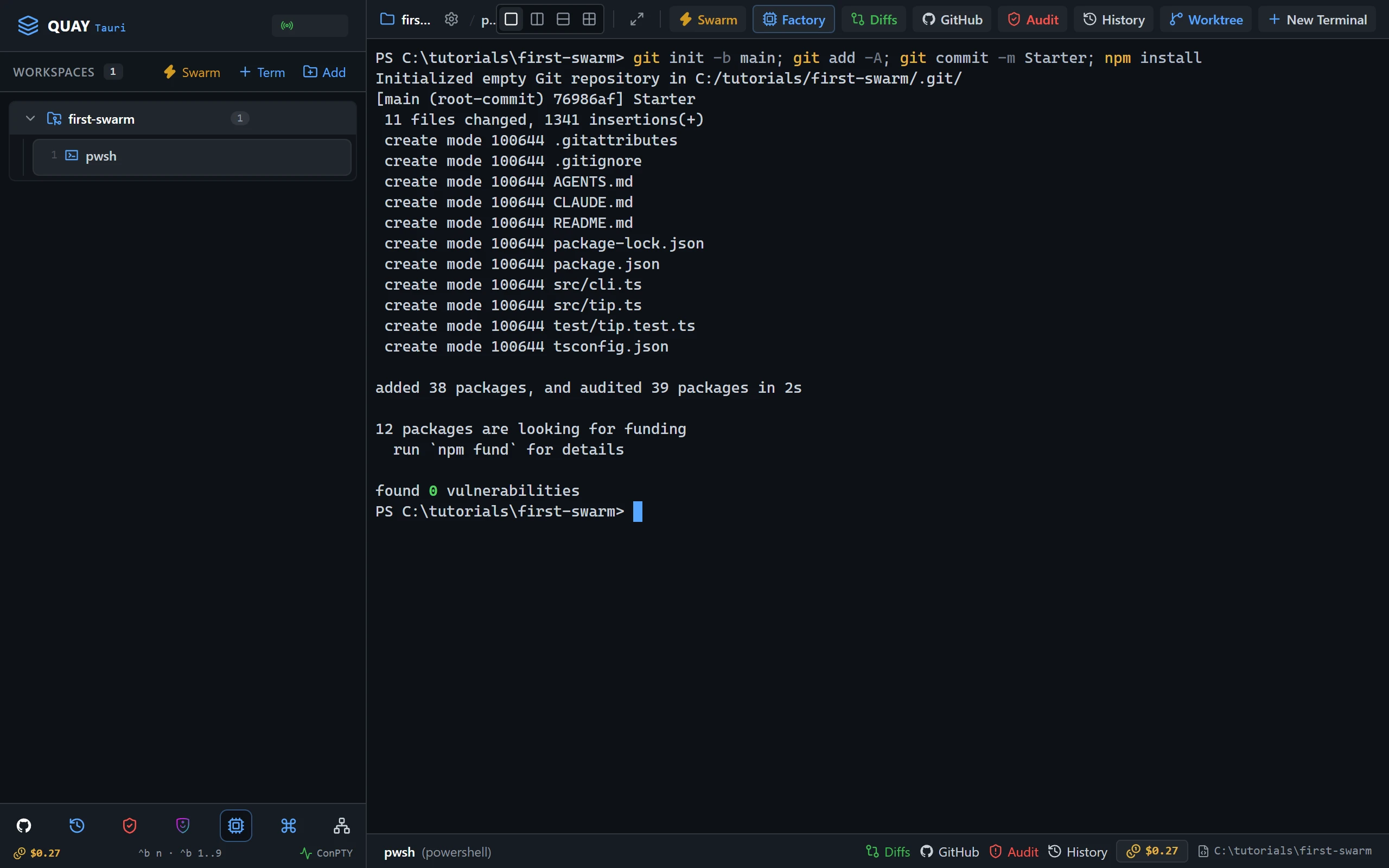The width and height of the screenshot is (1389, 868).
Task: Open GitHub in top toolbar
Action: pyautogui.click(x=952, y=20)
